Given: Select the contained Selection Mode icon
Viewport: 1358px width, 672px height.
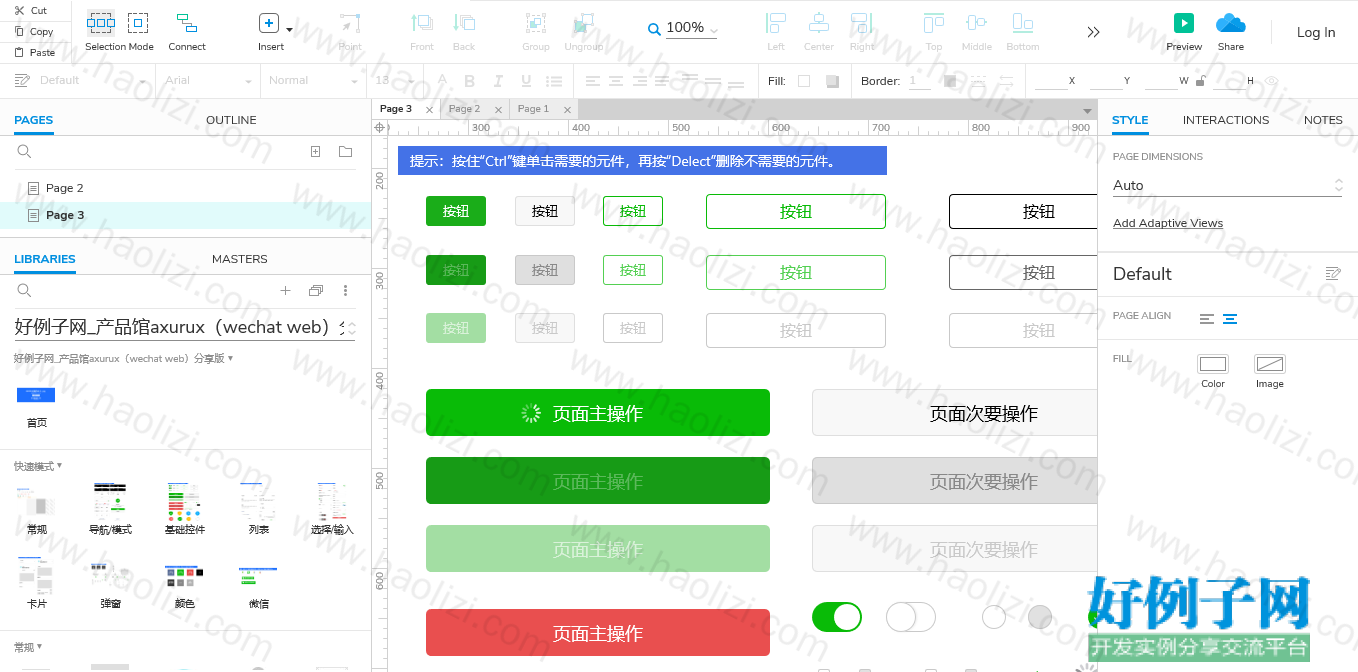Looking at the screenshot, I should pos(138,22).
